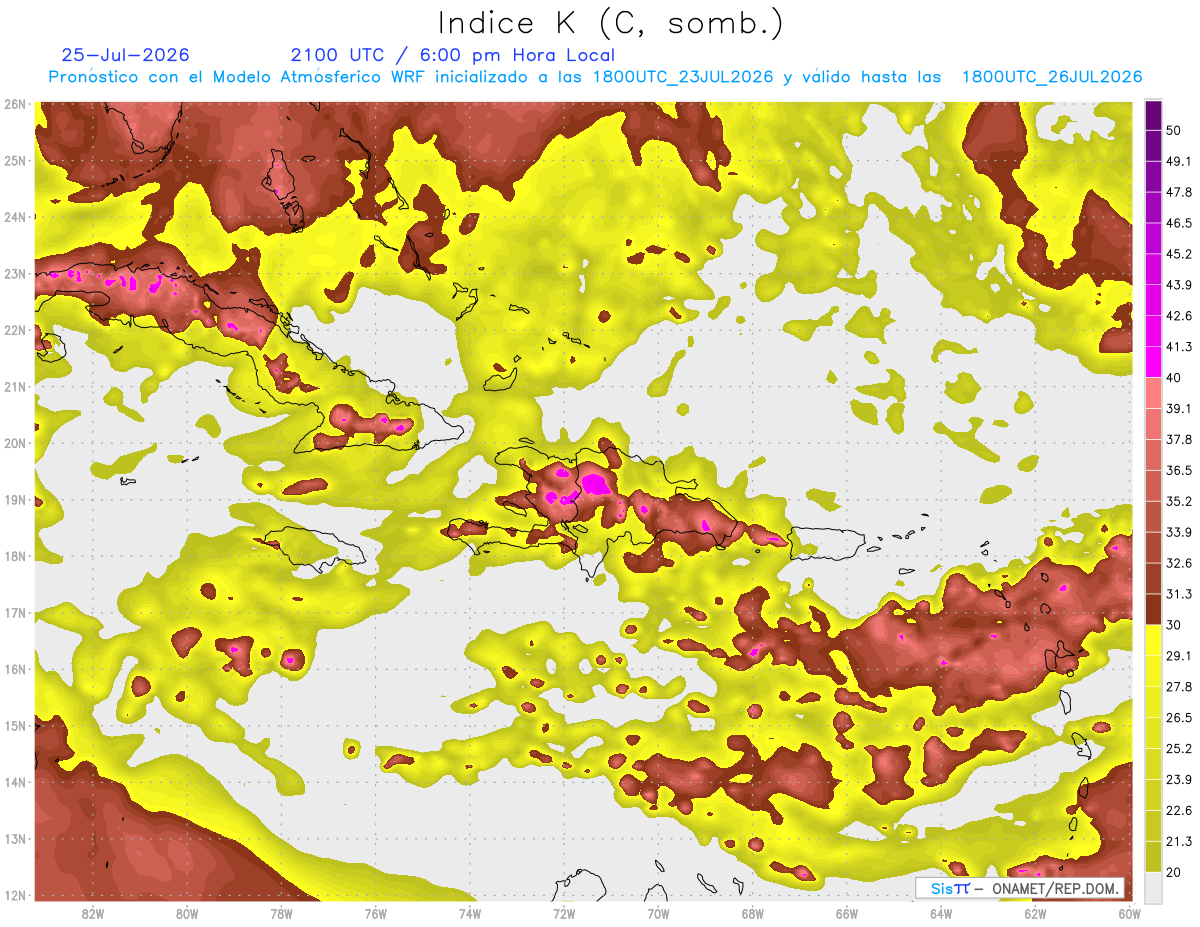Screen dimensions: 1200x927
Task: Click the longitude axis label "76W"
Action: pyautogui.click(x=375, y=913)
